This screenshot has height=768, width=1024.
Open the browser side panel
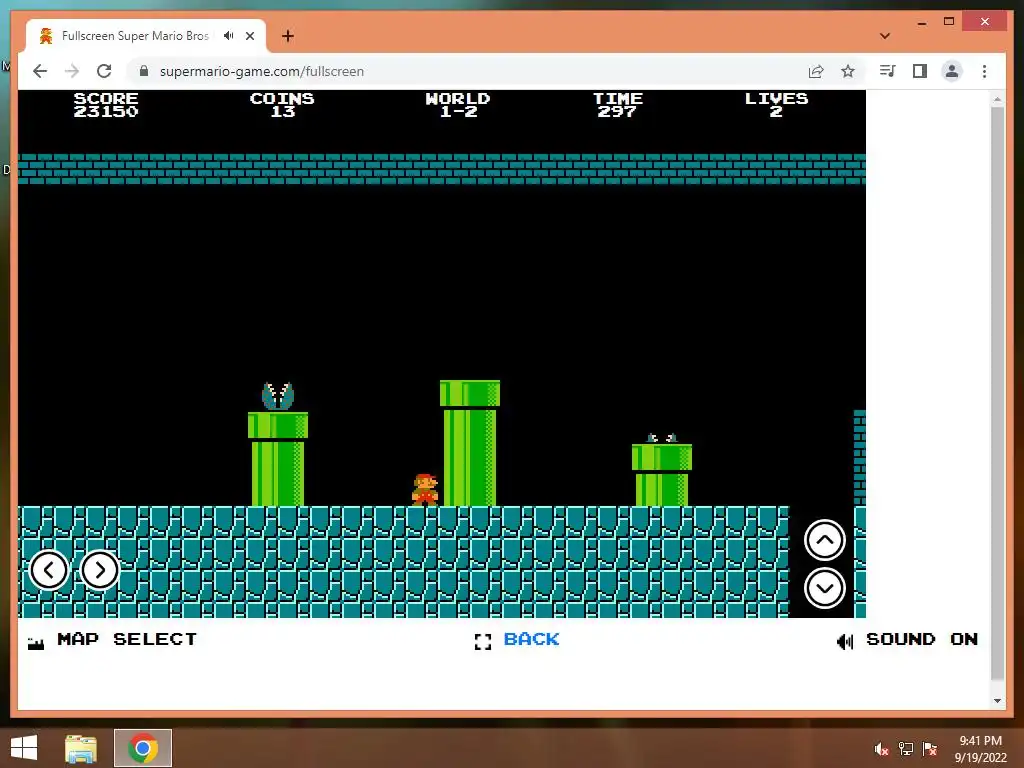920,71
